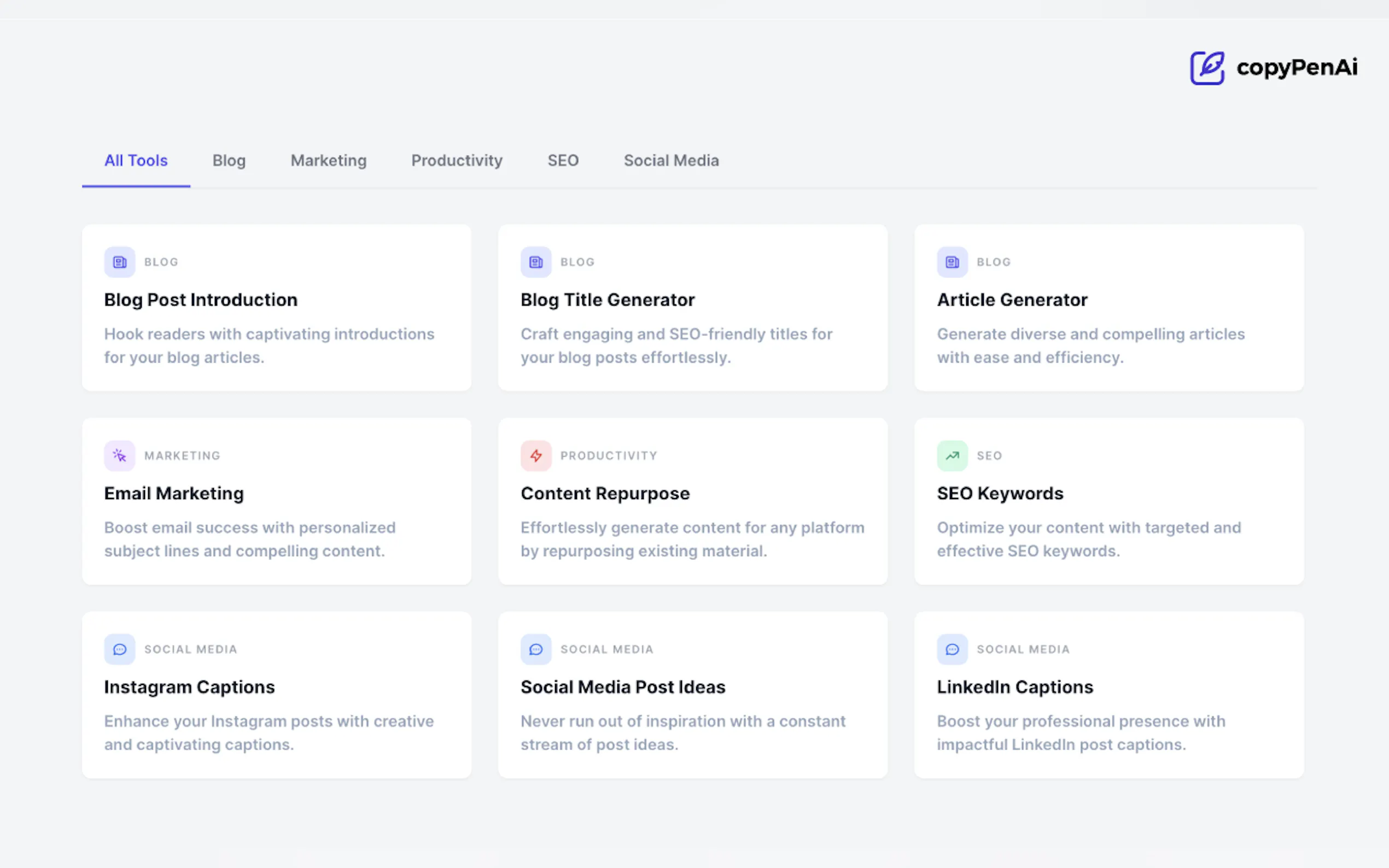The image size is (1389, 868).
Task: Click the copyPenAi quill logo icon
Action: (1207, 68)
